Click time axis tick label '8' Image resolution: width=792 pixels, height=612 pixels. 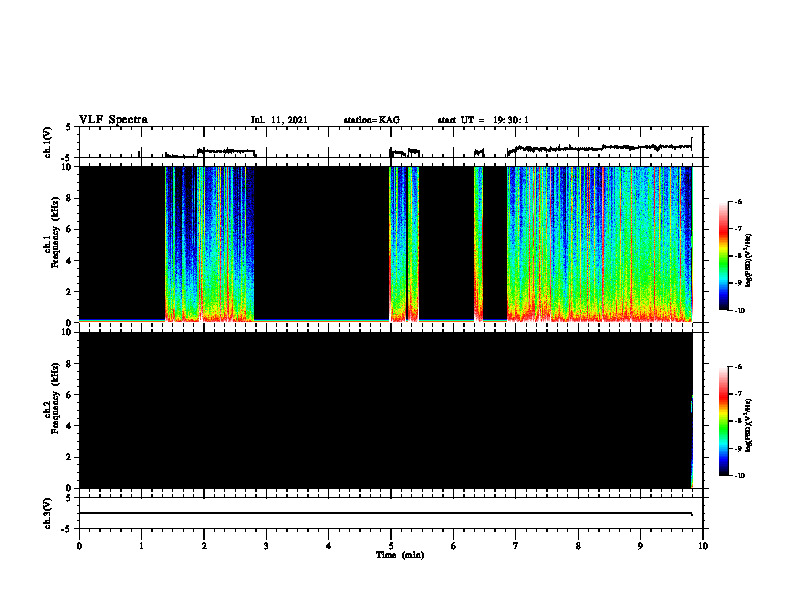tap(578, 546)
